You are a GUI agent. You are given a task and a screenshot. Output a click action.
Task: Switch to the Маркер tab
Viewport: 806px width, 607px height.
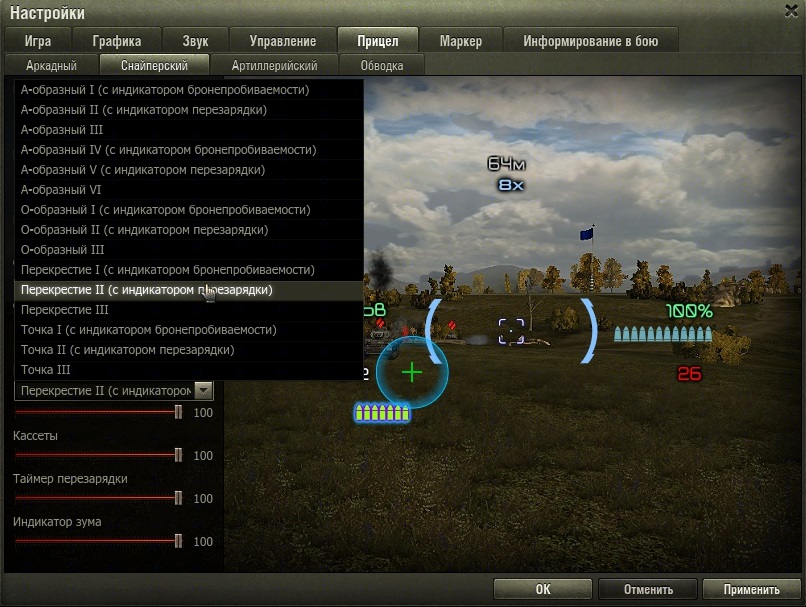pyautogui.click(x=461, y=41)
